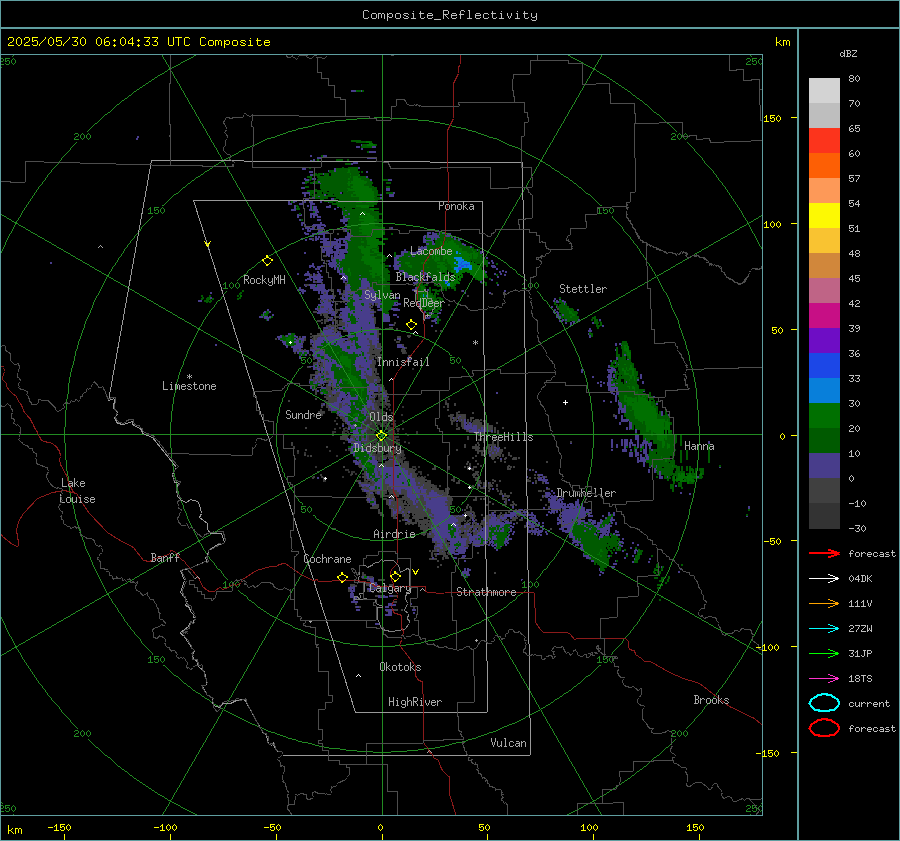Click the magenta 18TS arrow icon

coord(824,679)
